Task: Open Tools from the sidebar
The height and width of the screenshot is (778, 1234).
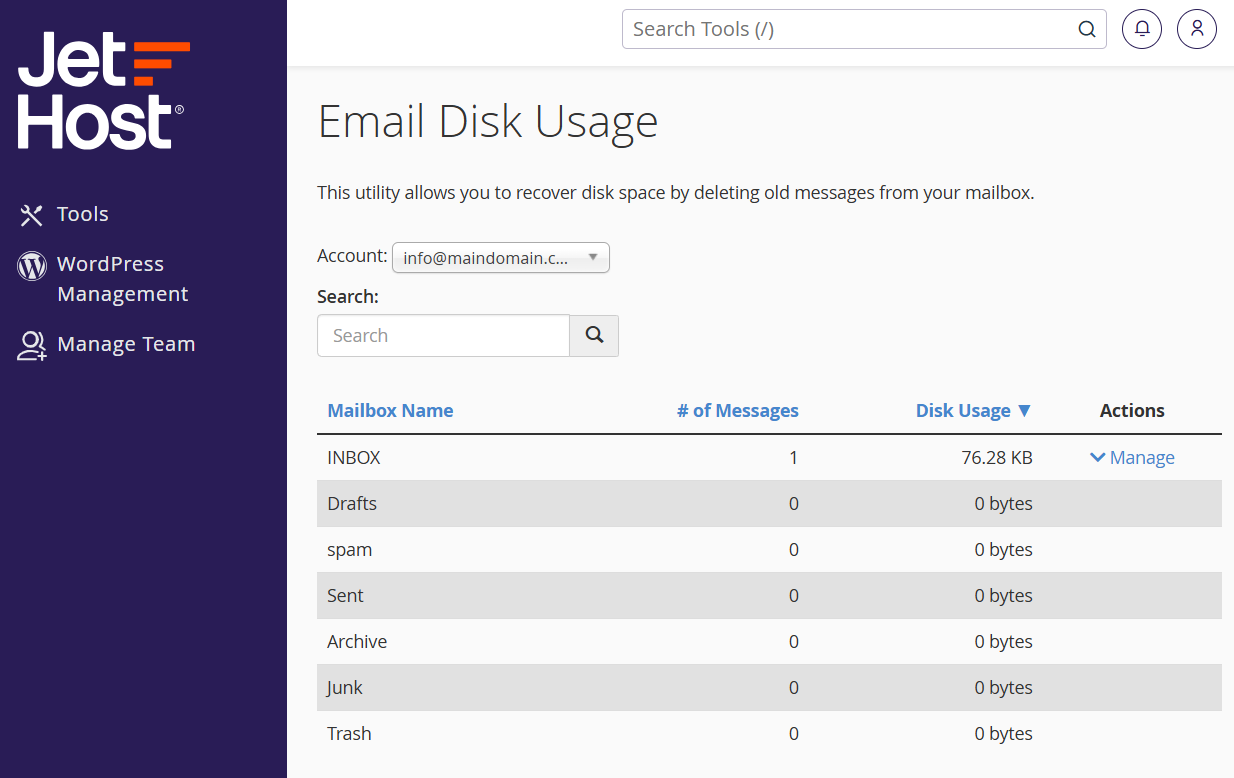Action: (82, 214)
